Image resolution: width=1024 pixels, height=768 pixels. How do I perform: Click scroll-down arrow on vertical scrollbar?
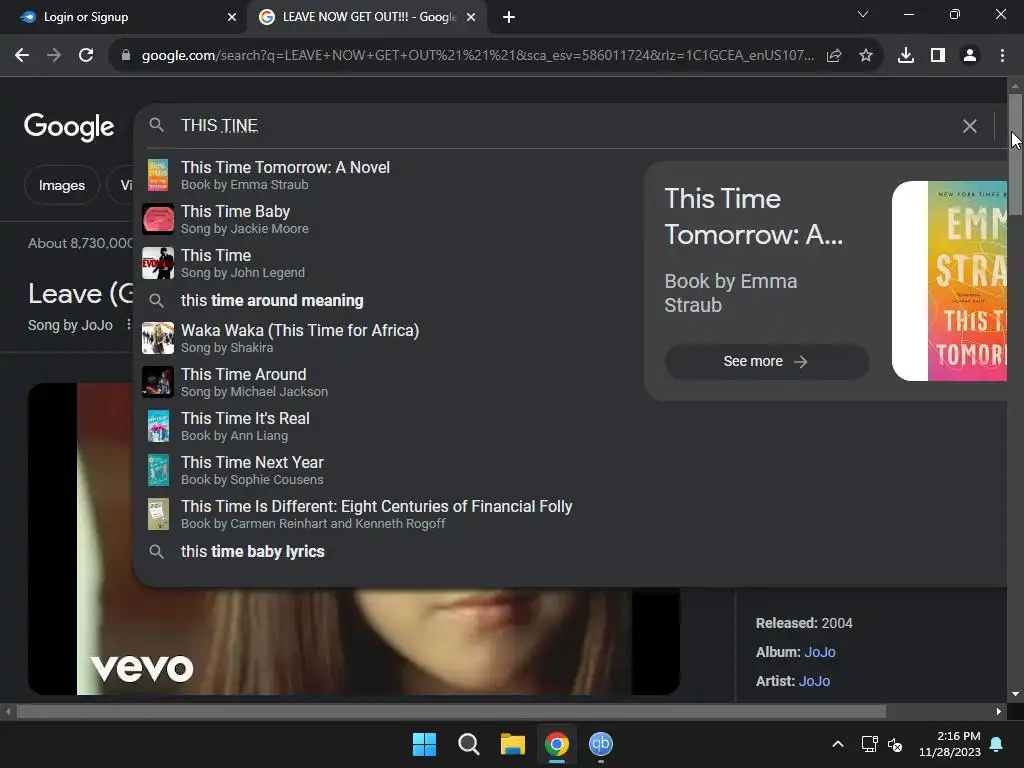coord(1015,694)
